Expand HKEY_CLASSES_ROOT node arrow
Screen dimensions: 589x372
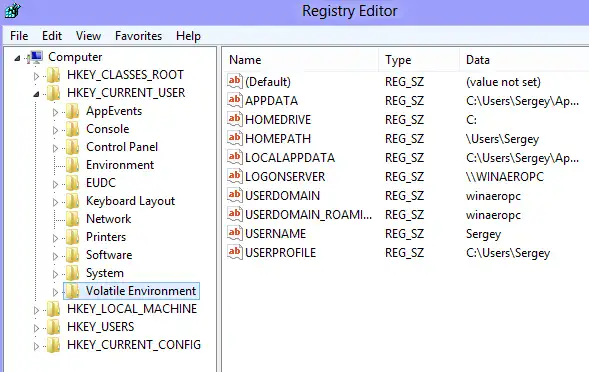point(36,76)
